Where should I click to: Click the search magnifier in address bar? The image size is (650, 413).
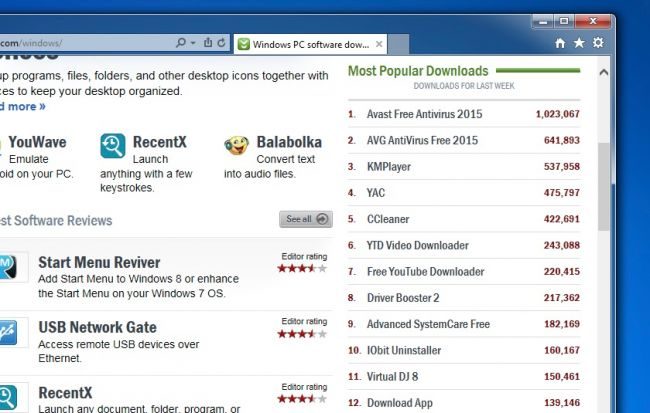[181, 42]
